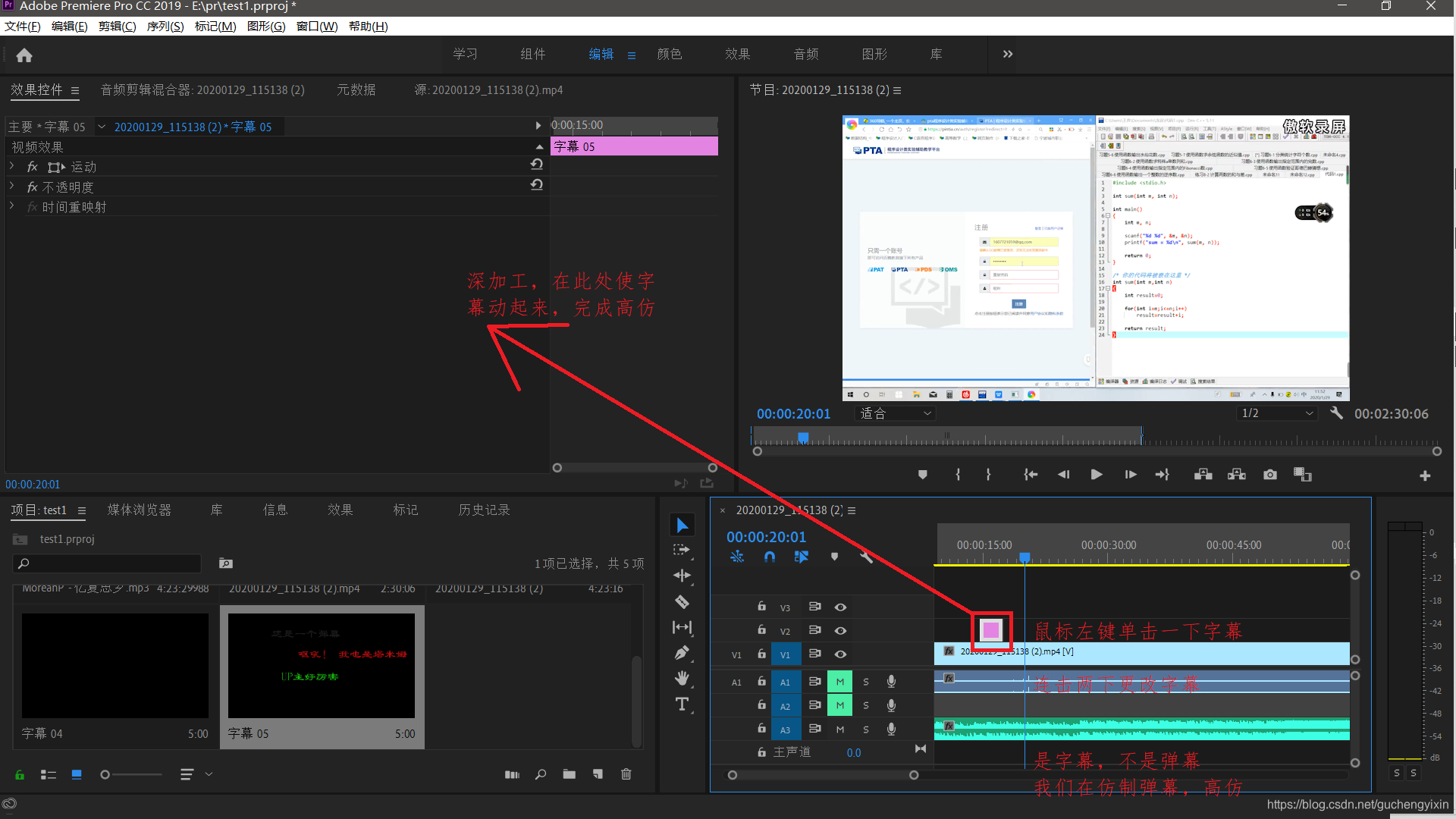1456x819 pixels.
Task: Step forward one frame
Action: click(x=1131, y=475)
